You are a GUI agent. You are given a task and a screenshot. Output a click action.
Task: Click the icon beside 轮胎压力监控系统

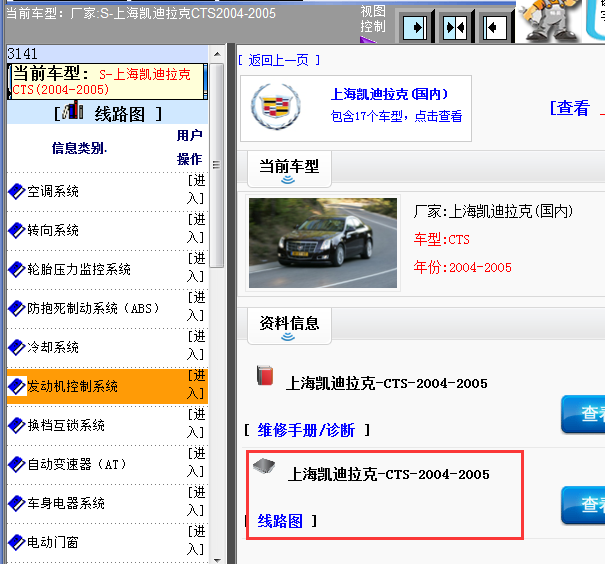click(x=17, y=269)
